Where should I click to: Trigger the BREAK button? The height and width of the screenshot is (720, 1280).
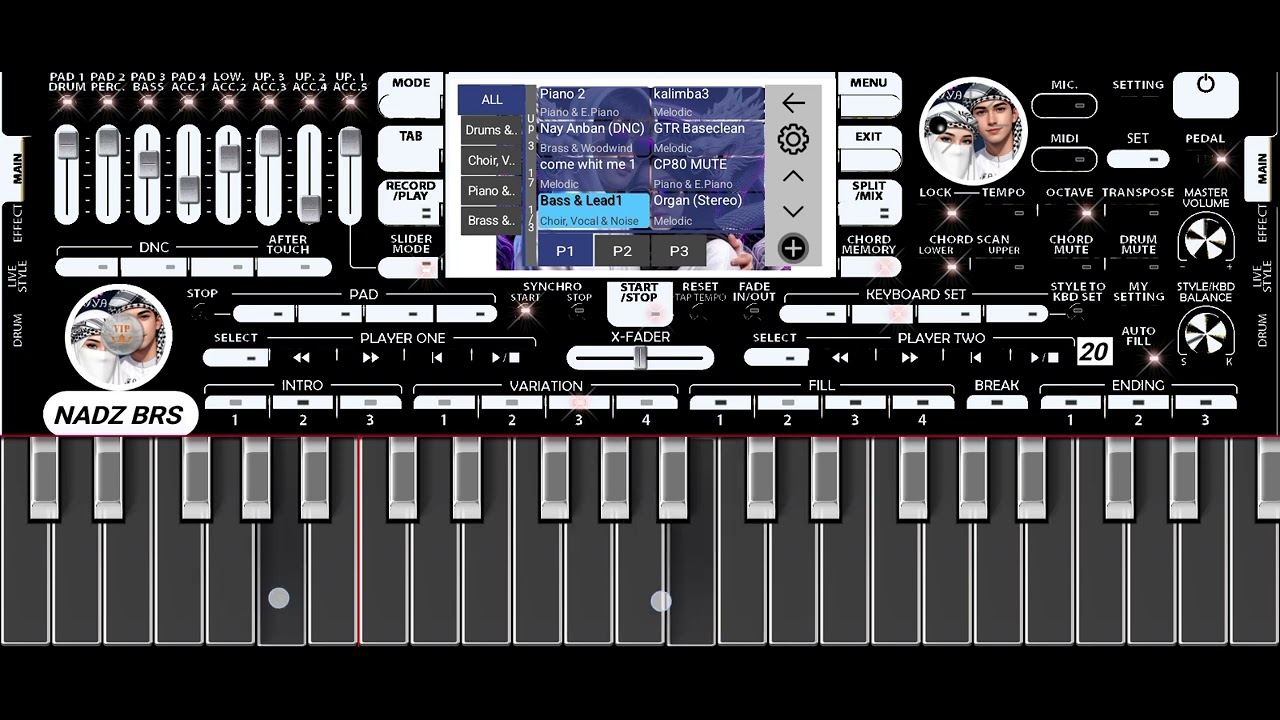(997, 402)
